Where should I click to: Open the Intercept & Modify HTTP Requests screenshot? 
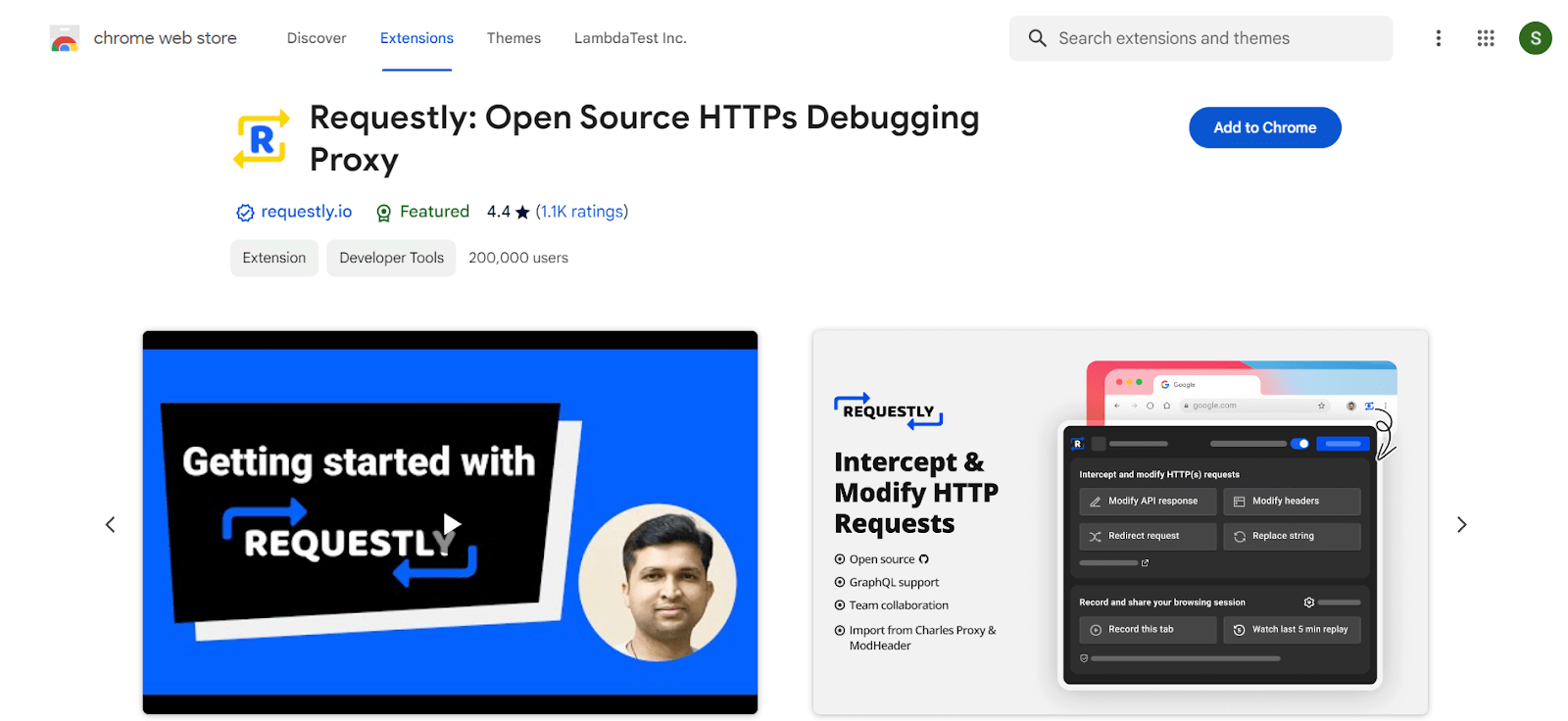[x=1119, y=523]
